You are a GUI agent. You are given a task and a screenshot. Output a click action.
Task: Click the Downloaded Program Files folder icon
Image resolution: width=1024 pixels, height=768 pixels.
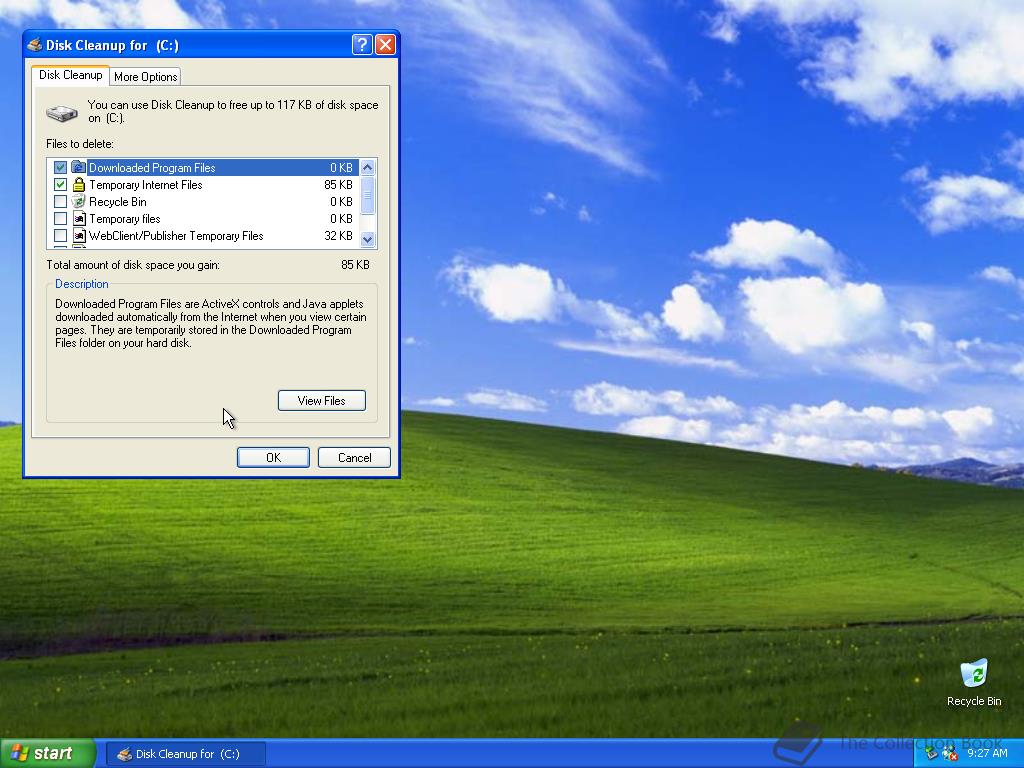(78, 167)
